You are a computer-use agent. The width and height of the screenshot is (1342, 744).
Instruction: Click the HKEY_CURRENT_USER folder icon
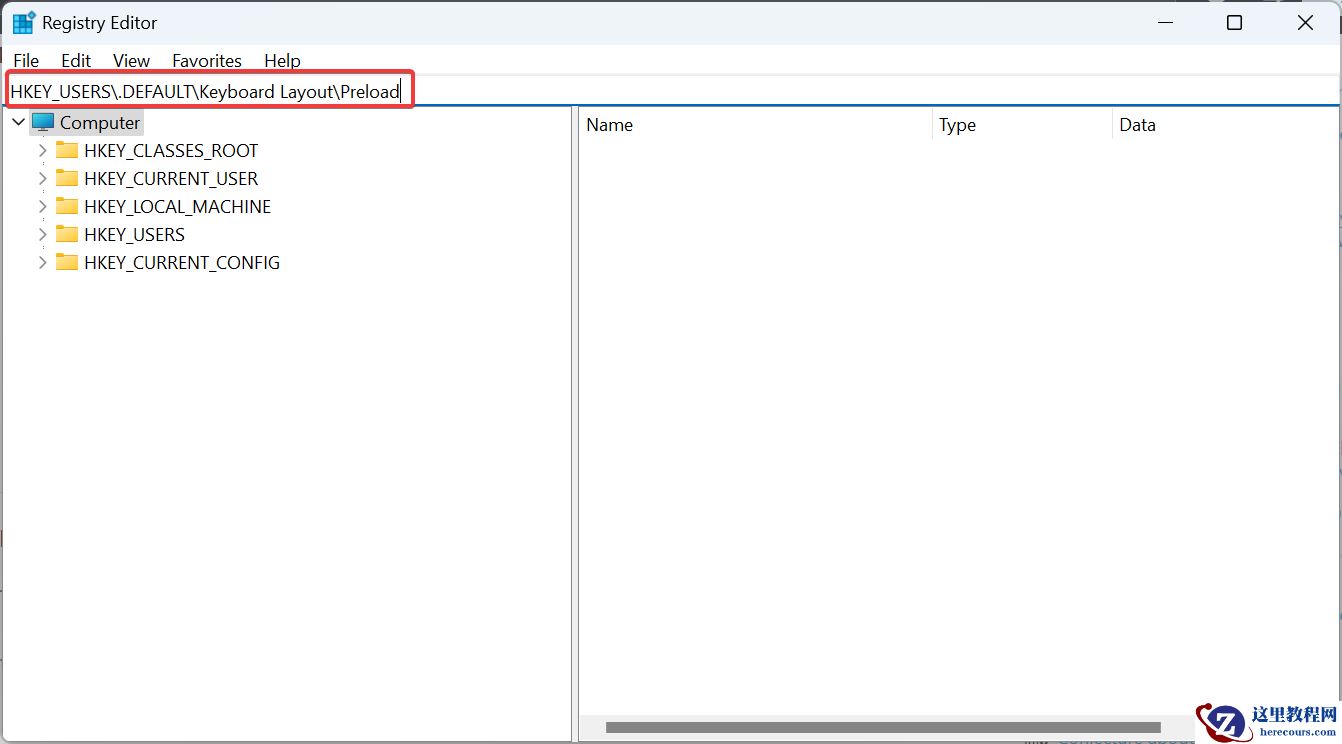(x=67, y=179)
